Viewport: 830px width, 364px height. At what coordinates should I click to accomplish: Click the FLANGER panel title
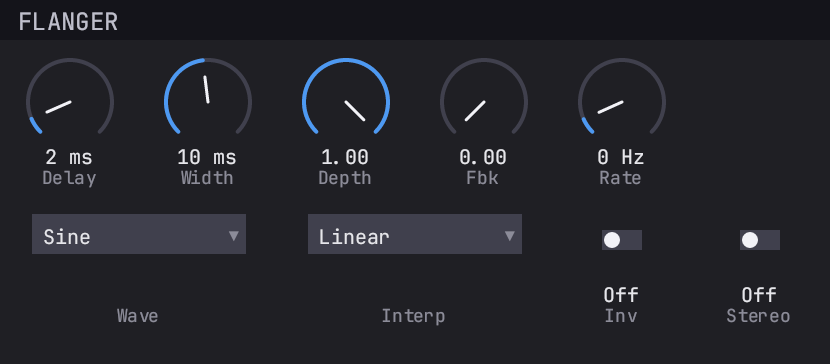[x=68, y=22]
